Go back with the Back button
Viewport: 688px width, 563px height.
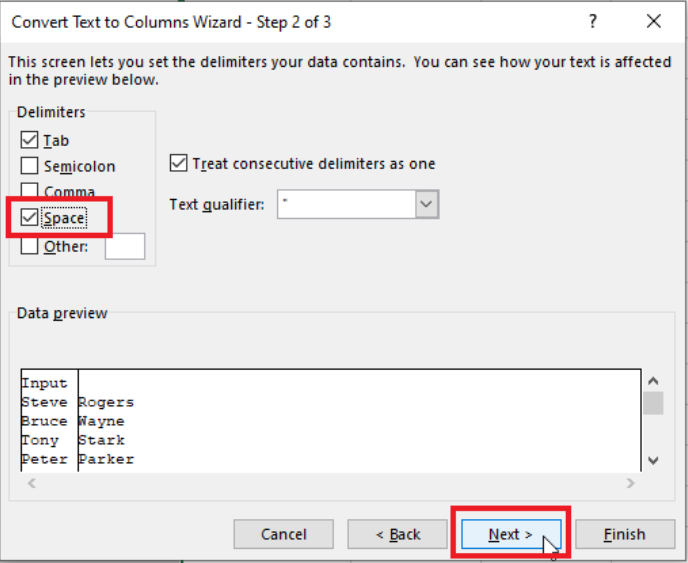point(397,534)
